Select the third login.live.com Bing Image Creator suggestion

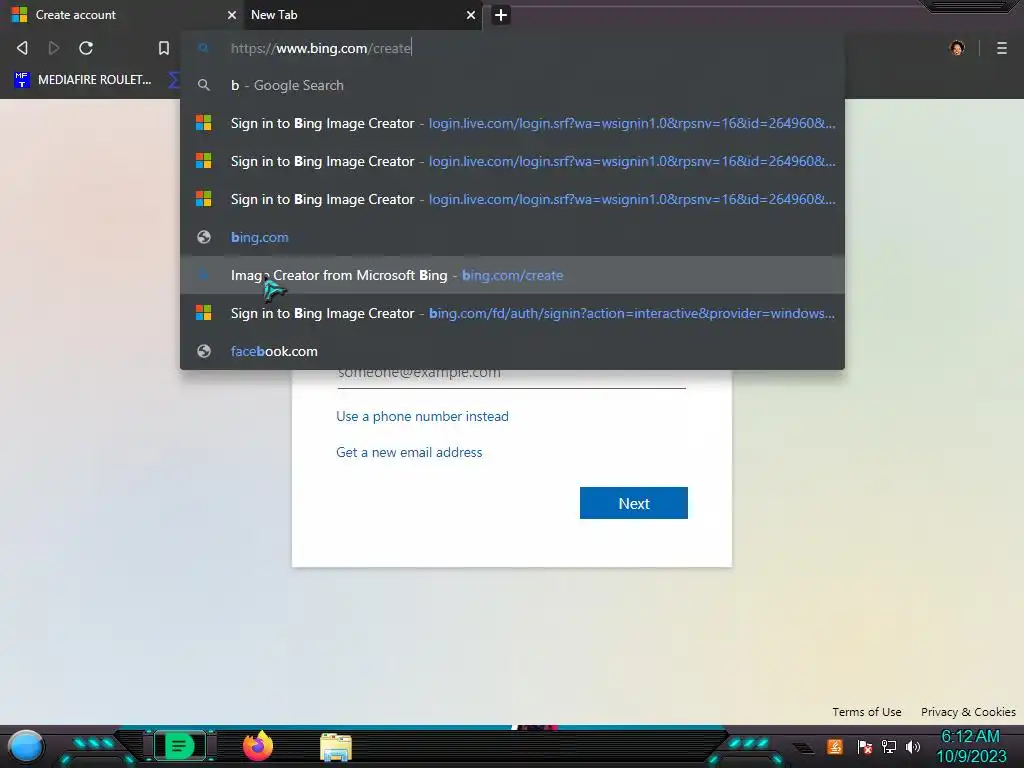(x=513, y=199)
